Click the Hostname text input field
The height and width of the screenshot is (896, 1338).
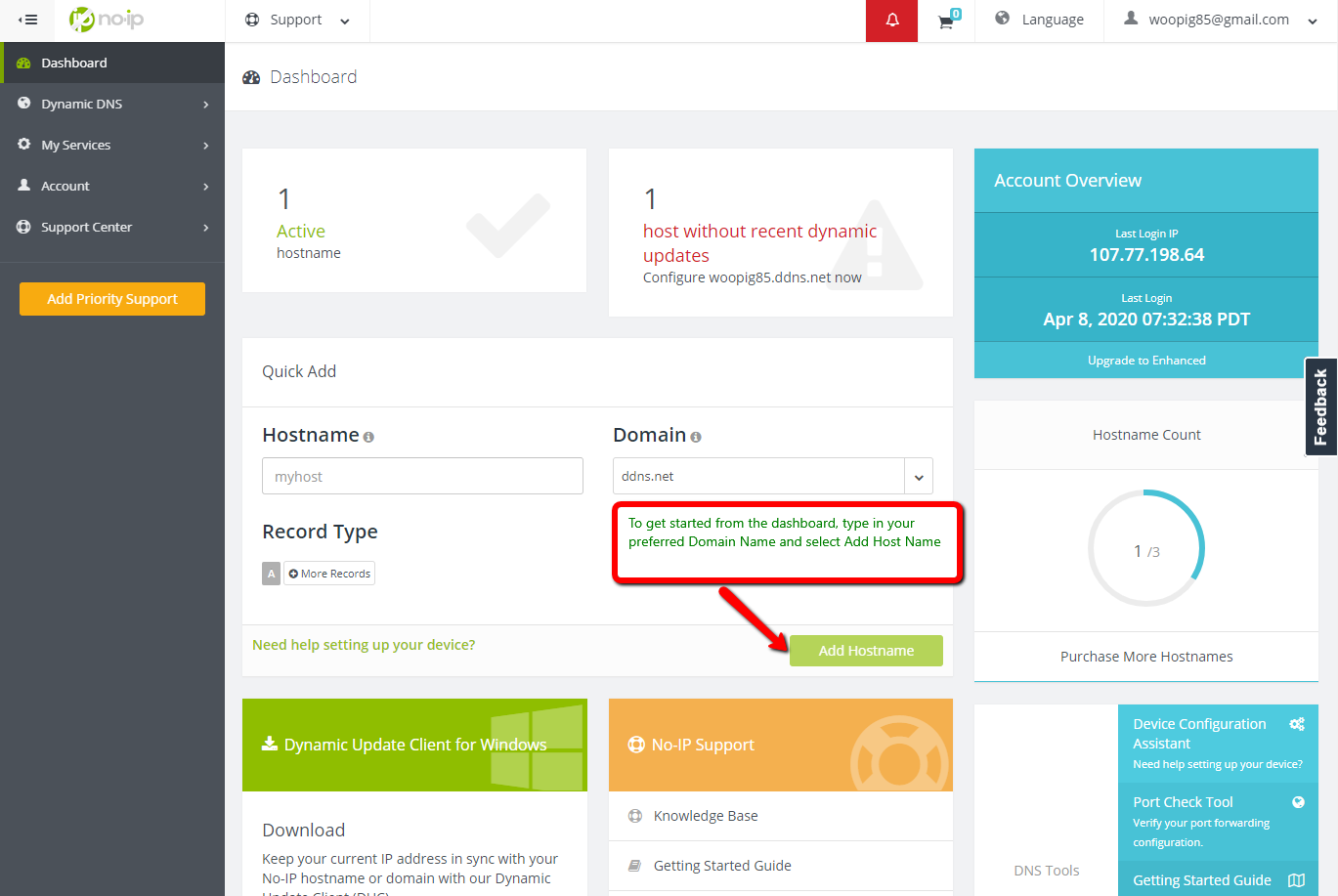click(x=422, y=477)
